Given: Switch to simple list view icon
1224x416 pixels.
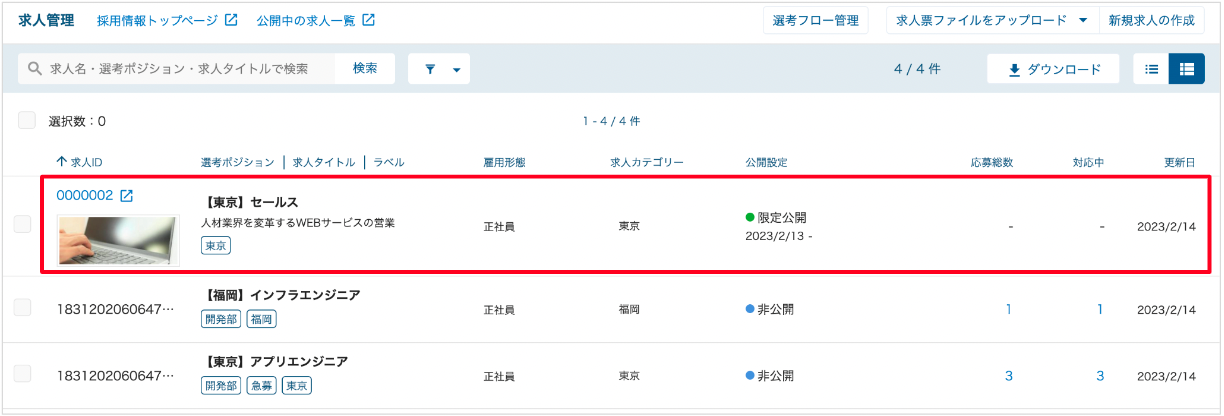Looking at the screenshot, I should pos(1151,69).
